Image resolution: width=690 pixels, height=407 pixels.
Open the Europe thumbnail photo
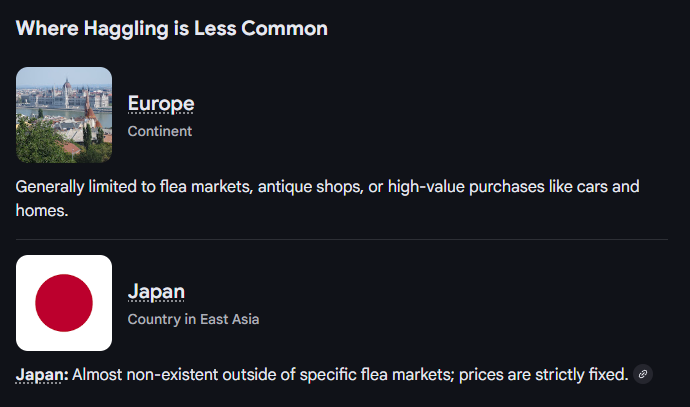pyautogui.click(x=64, y=115)
